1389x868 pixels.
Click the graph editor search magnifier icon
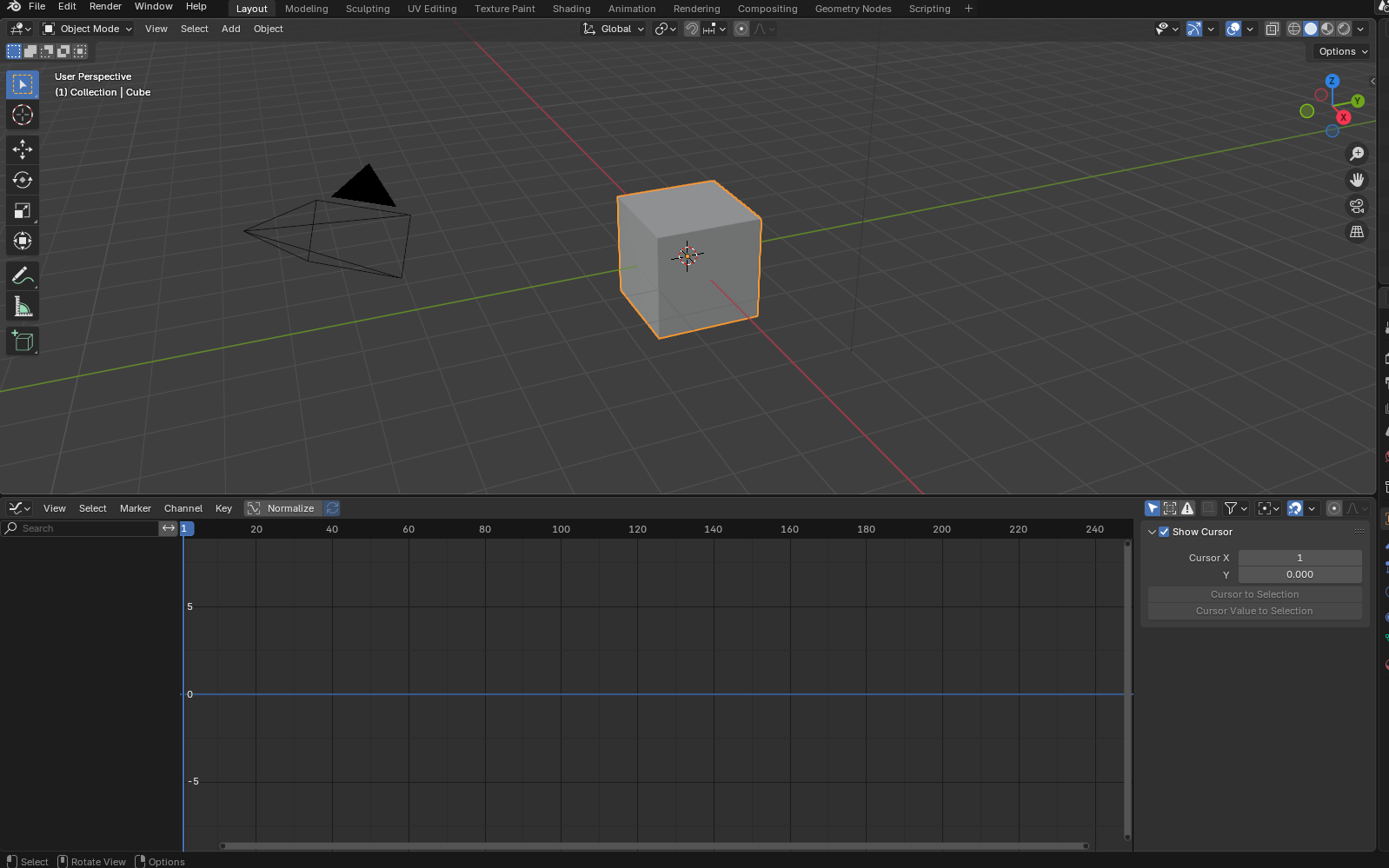tap(11, 528)
